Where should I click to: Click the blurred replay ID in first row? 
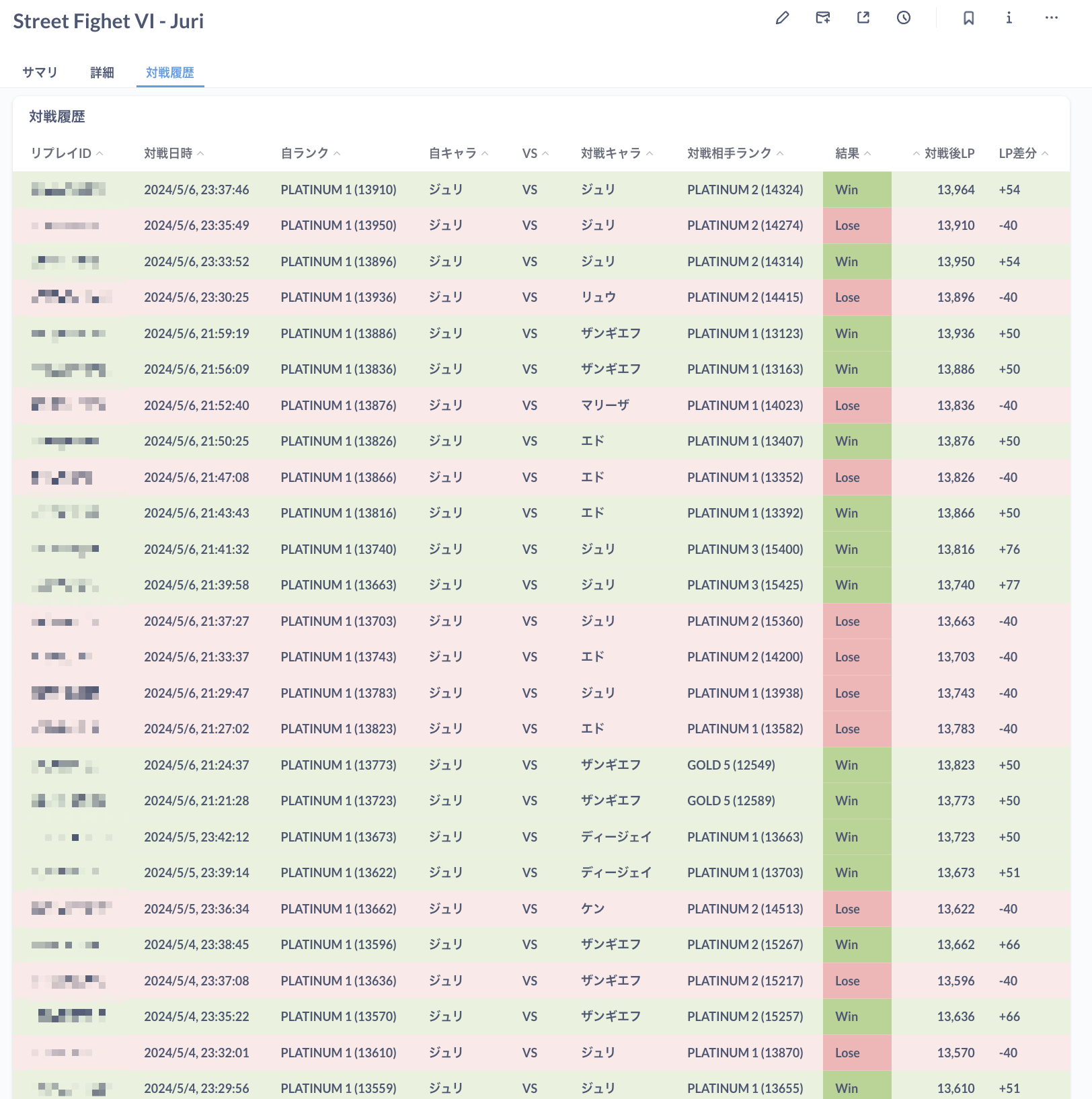69,190
